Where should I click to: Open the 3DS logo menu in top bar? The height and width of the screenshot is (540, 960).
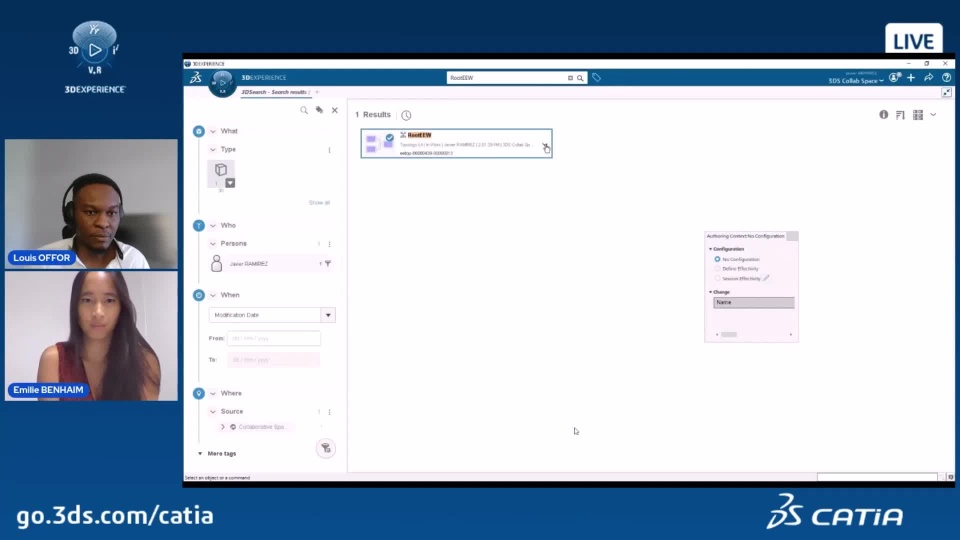[x=196, y=78]
